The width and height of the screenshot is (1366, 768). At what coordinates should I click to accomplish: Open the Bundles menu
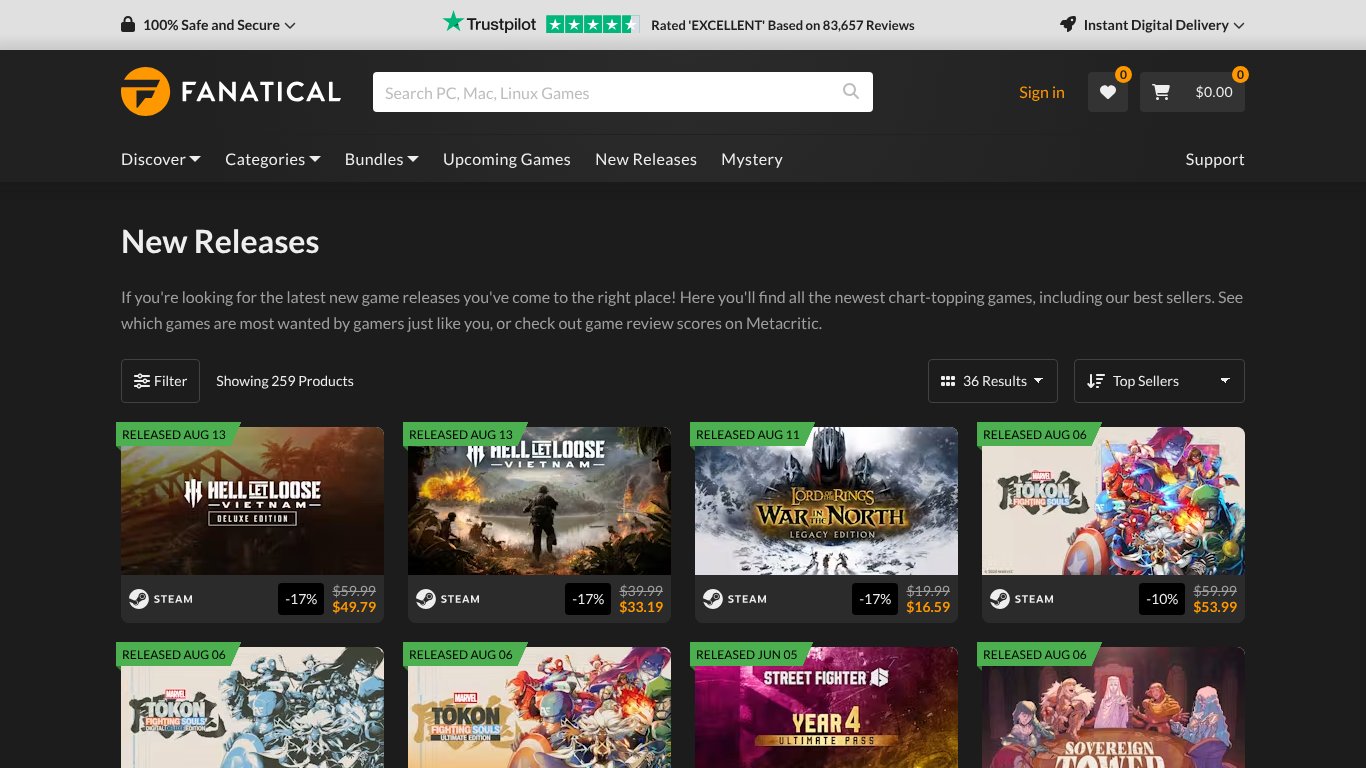coord(382,159)
